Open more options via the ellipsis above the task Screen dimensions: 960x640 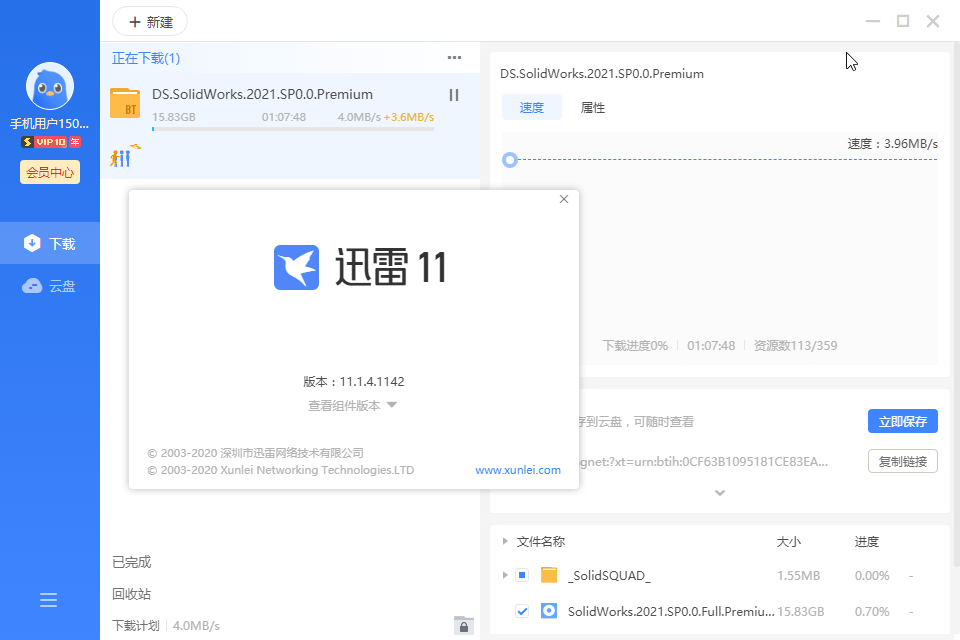[x=453, y=58]
